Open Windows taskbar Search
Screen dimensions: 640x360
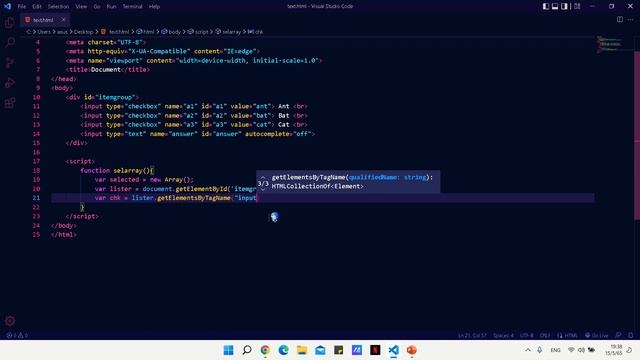click(x=247, y=350)
